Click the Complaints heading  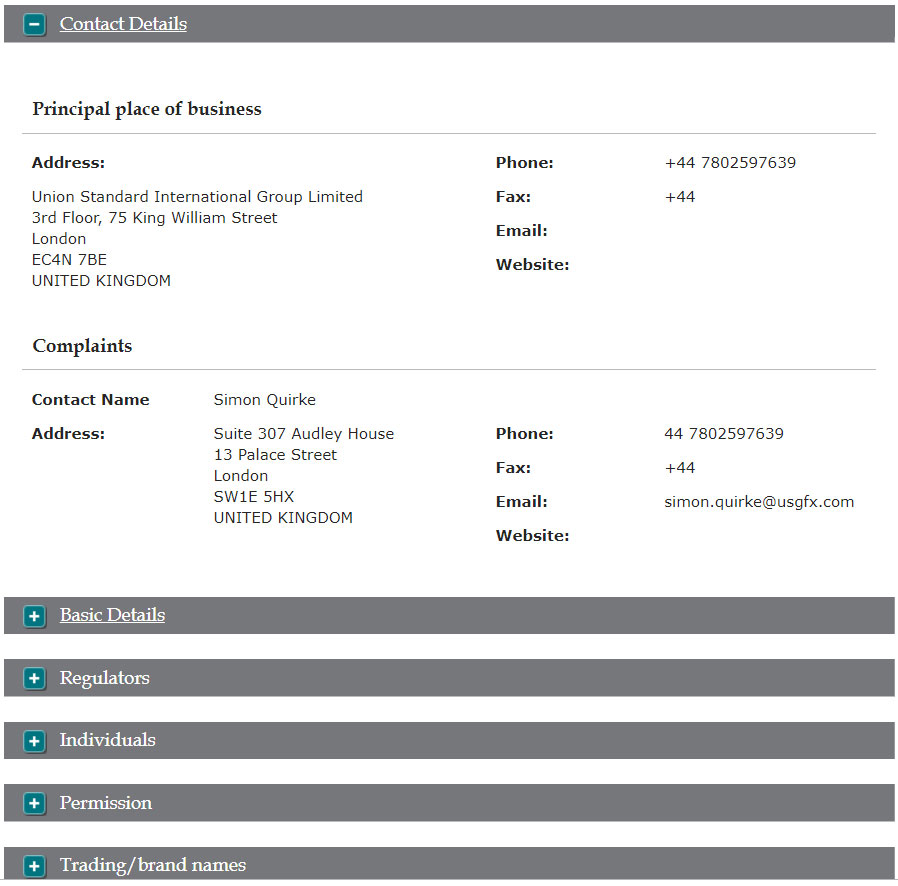point(82,346)
